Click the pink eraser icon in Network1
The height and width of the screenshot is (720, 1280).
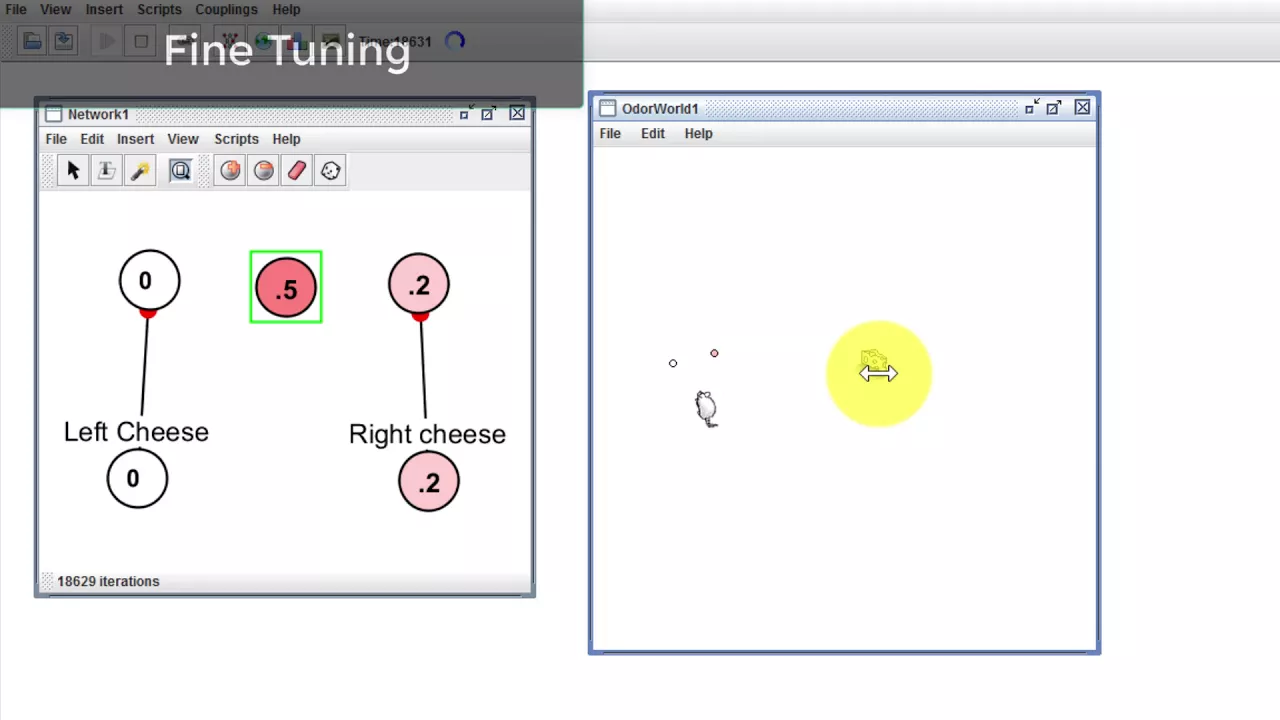[x=296, y=171]
